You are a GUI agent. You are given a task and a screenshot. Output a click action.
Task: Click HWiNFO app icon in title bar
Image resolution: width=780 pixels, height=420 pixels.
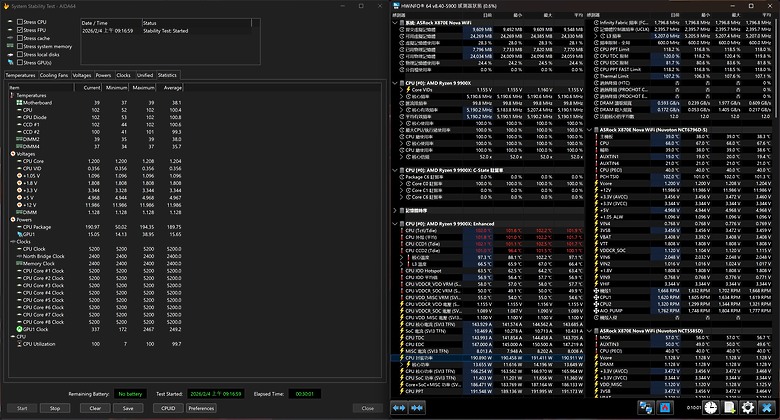tap(396, 6)
